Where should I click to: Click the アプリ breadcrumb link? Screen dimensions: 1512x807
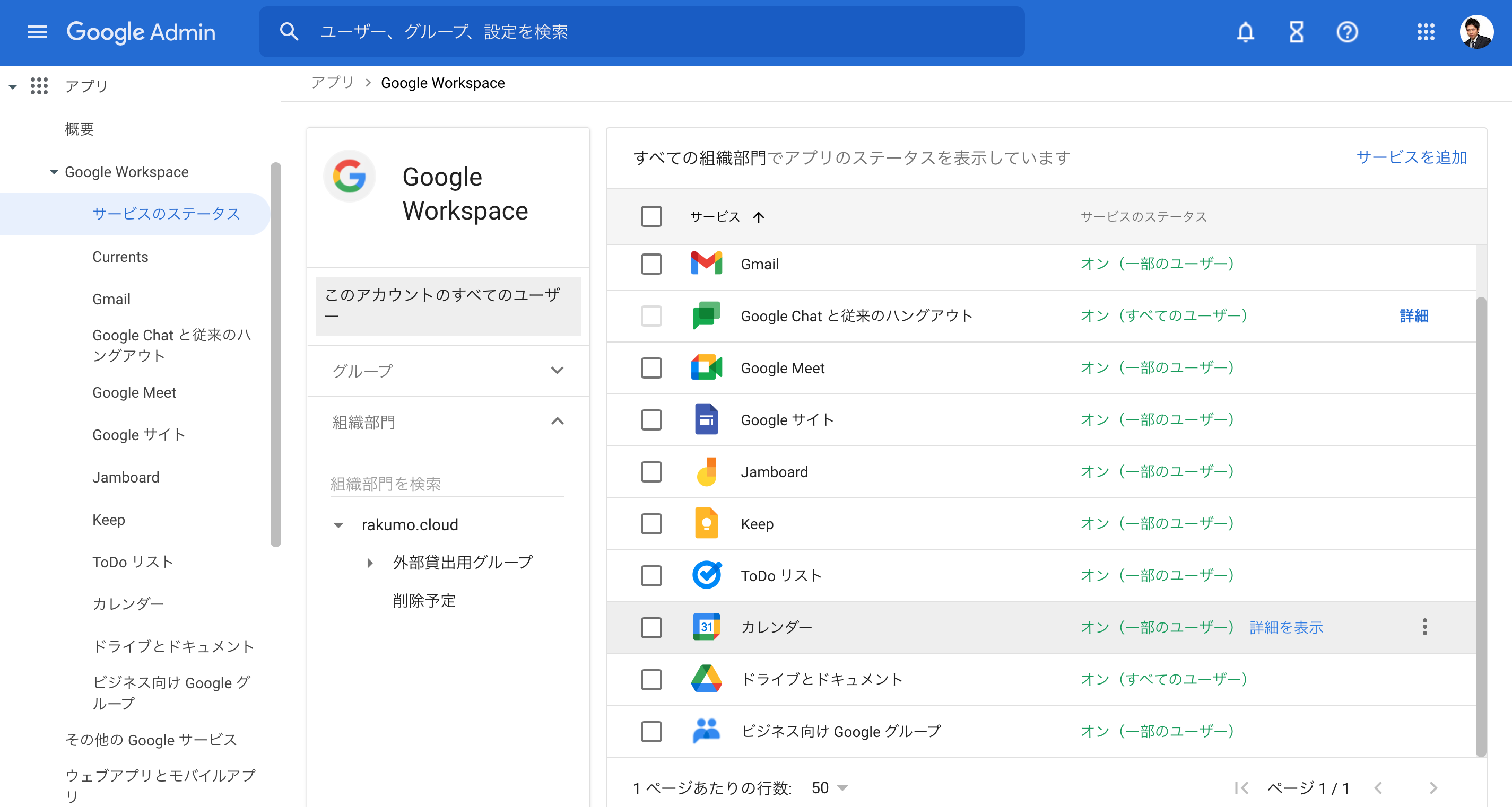[x=332, y=83]
